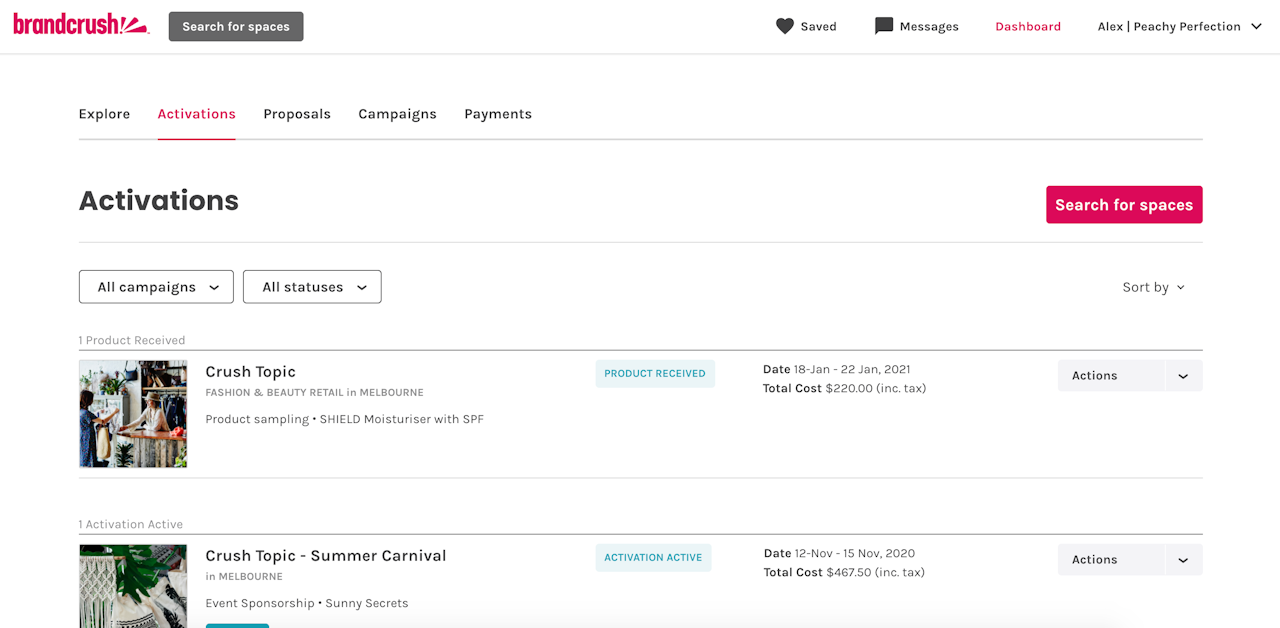1280x628 pixels.
Task: Open the Crush Topic listing thumbnail
Action: 133,414
